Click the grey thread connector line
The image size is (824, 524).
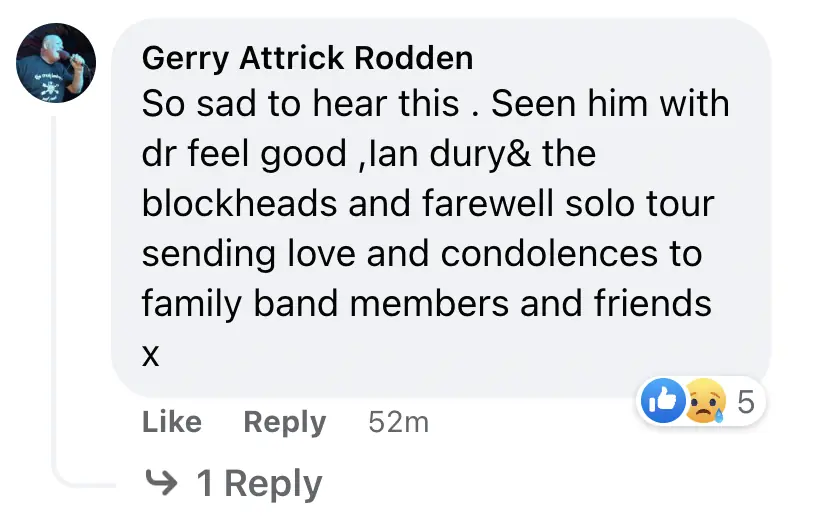(57, 300)
